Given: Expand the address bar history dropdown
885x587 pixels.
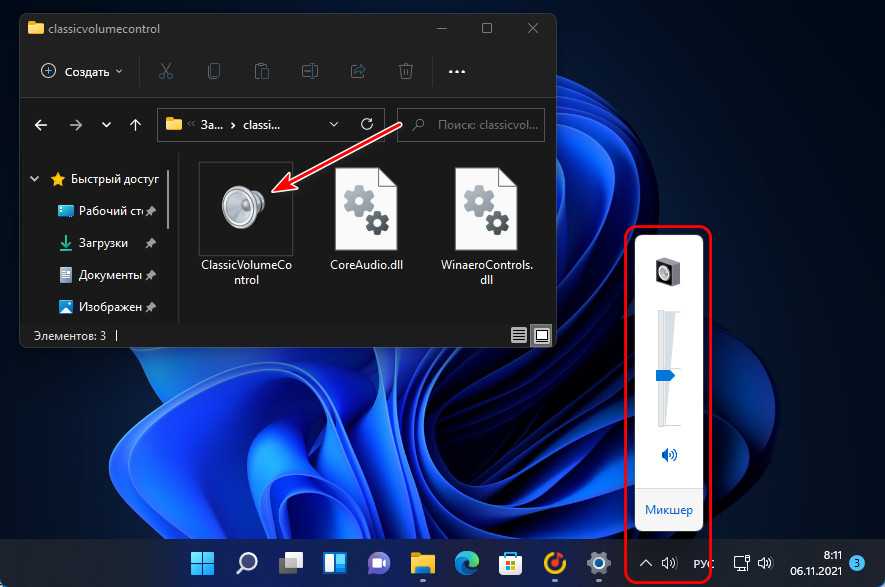Looking at the screenshot, I should point(334,125).
